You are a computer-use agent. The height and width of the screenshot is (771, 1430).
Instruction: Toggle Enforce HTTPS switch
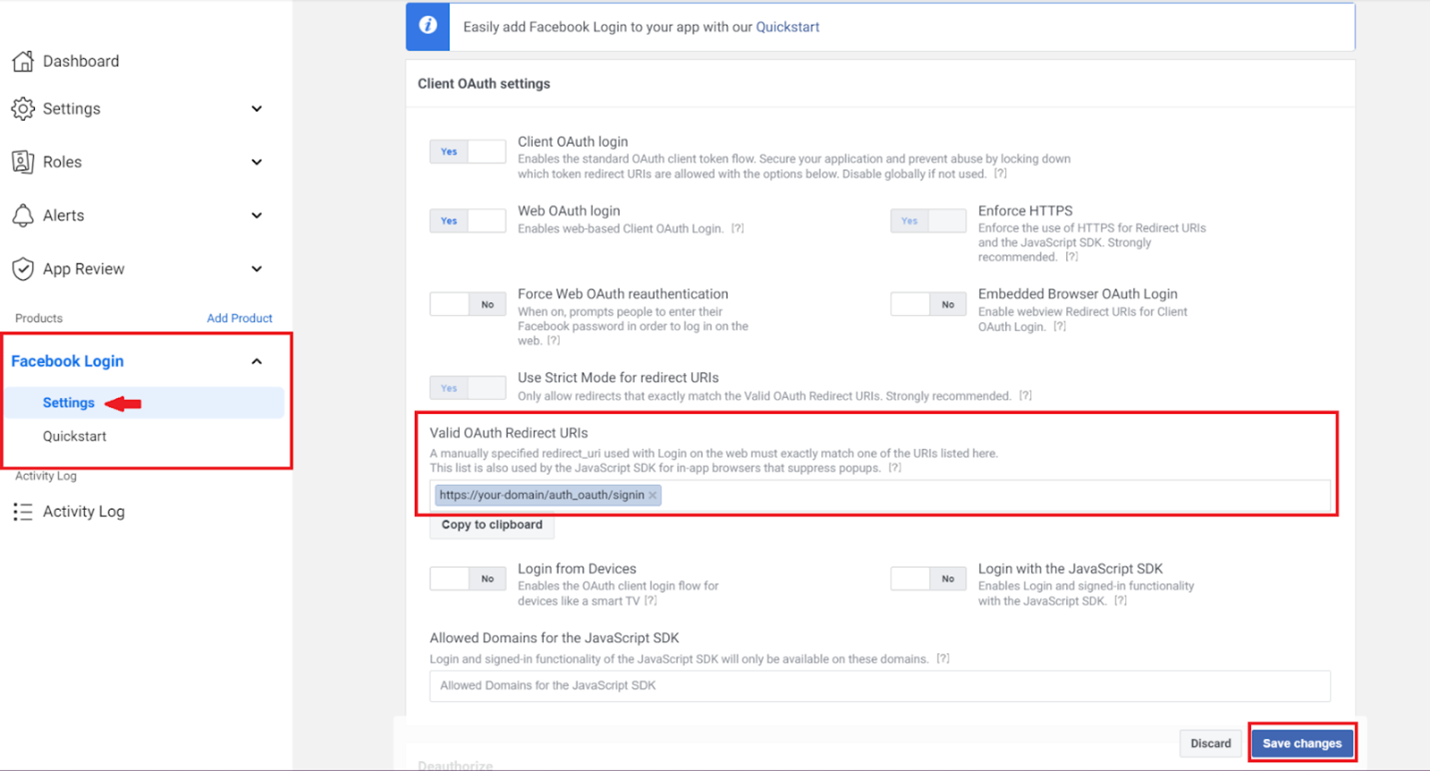(928, 221)
